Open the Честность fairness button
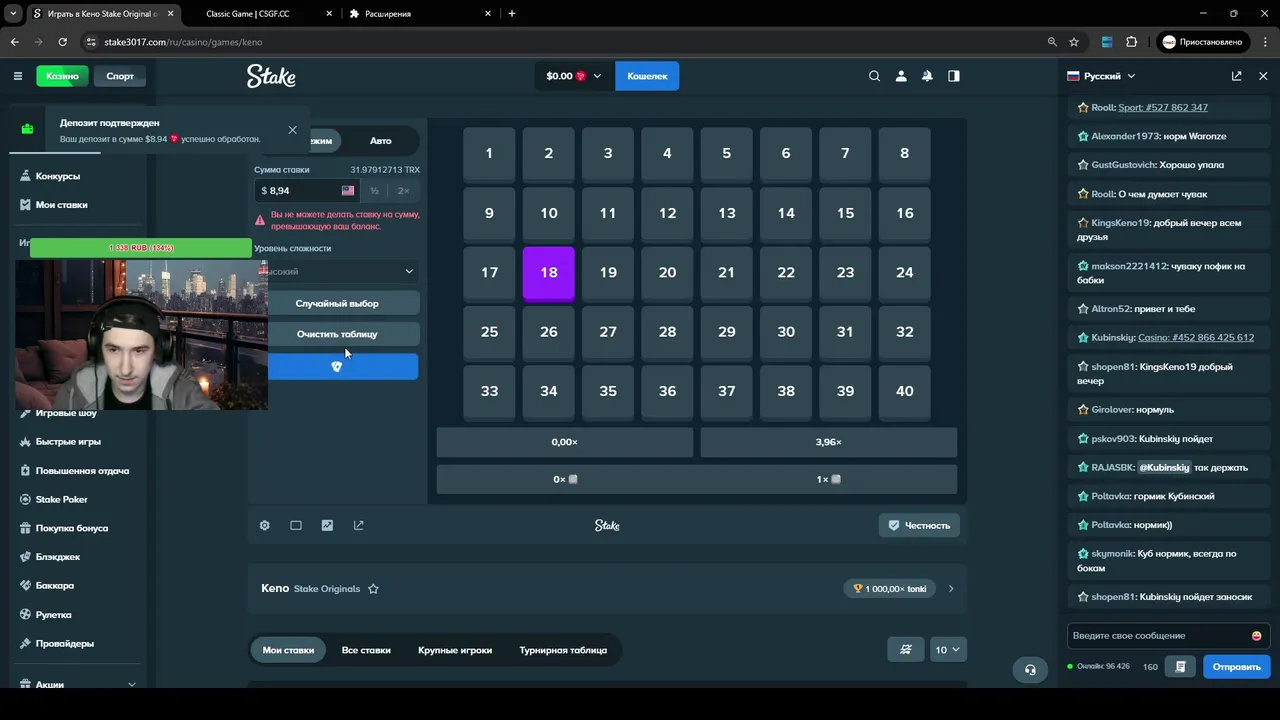1280x720 pixels. click(919, 525)
